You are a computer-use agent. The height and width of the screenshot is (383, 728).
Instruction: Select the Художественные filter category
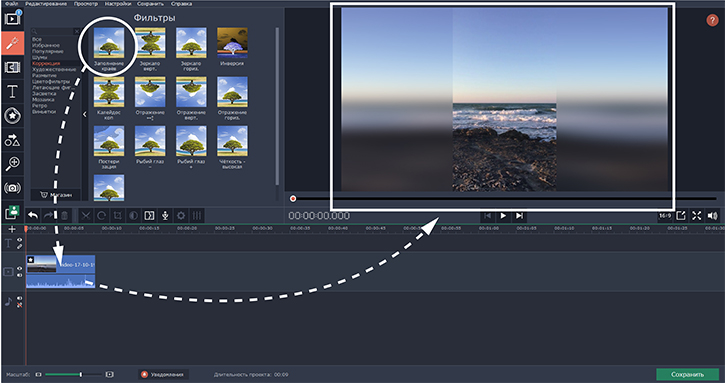pyautogui.click(x=54, y=69)
